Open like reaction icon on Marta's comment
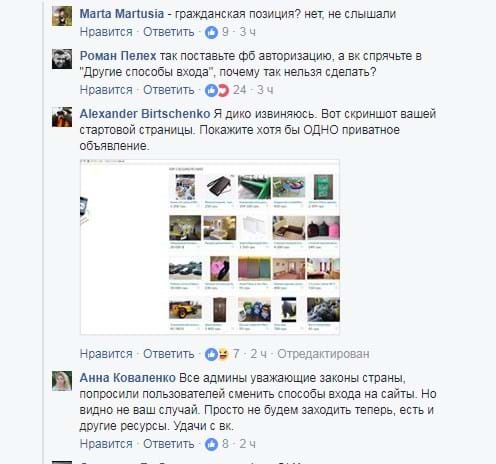The width and height of the screenshot is (496, 464). click(x=211, y=32)
